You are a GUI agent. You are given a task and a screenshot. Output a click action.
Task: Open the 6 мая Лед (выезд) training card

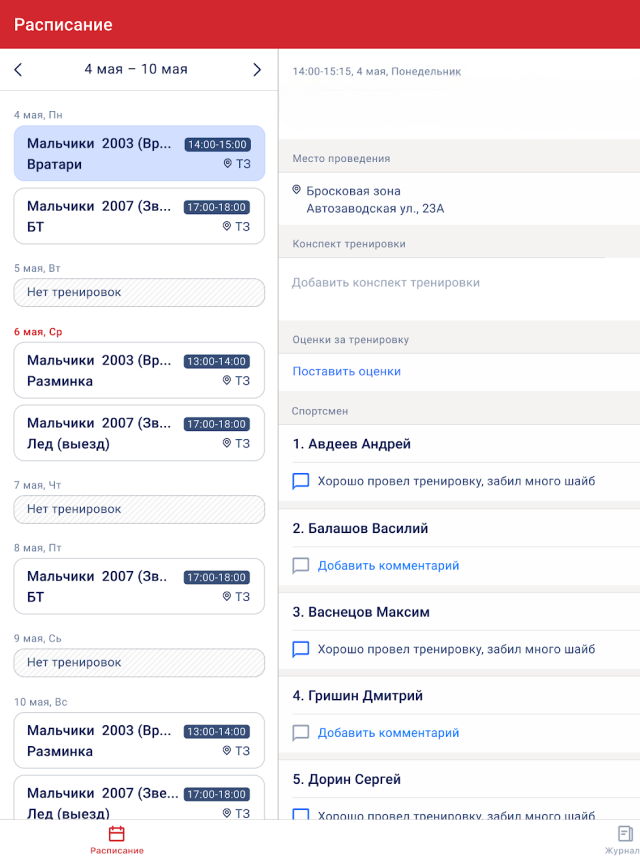click(139, 433)
